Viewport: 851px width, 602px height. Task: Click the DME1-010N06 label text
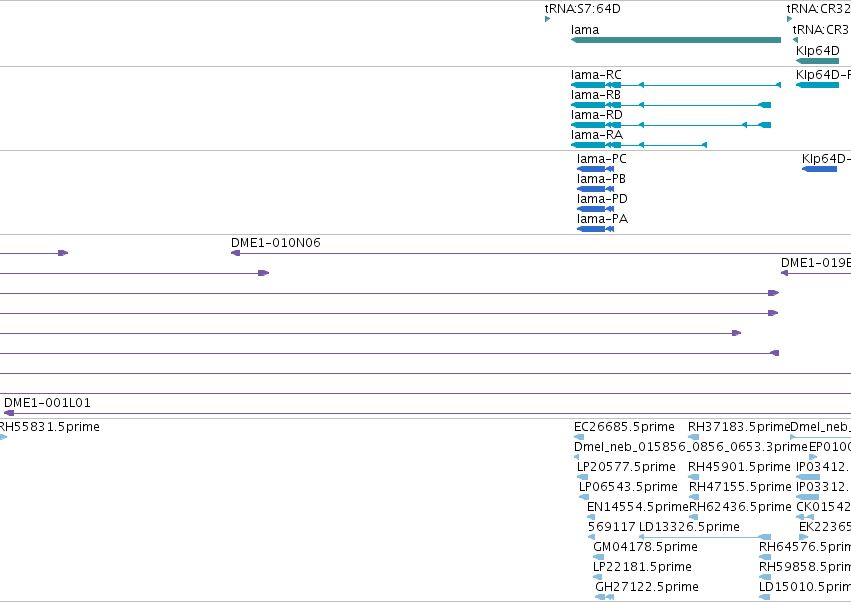tap(276, 243)
